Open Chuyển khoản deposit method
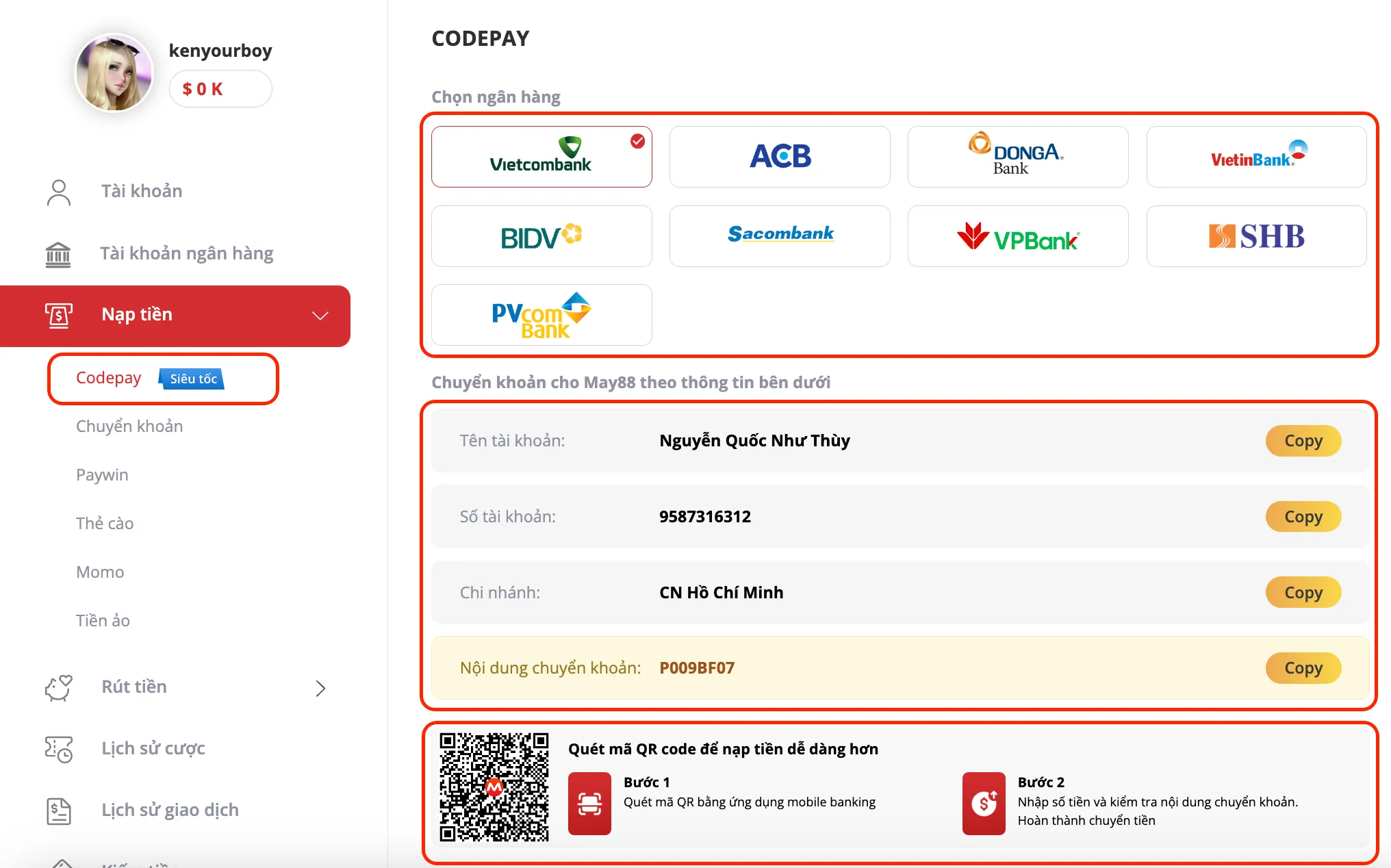This screenshot has width=1391, height=868. tap(129, 426)
